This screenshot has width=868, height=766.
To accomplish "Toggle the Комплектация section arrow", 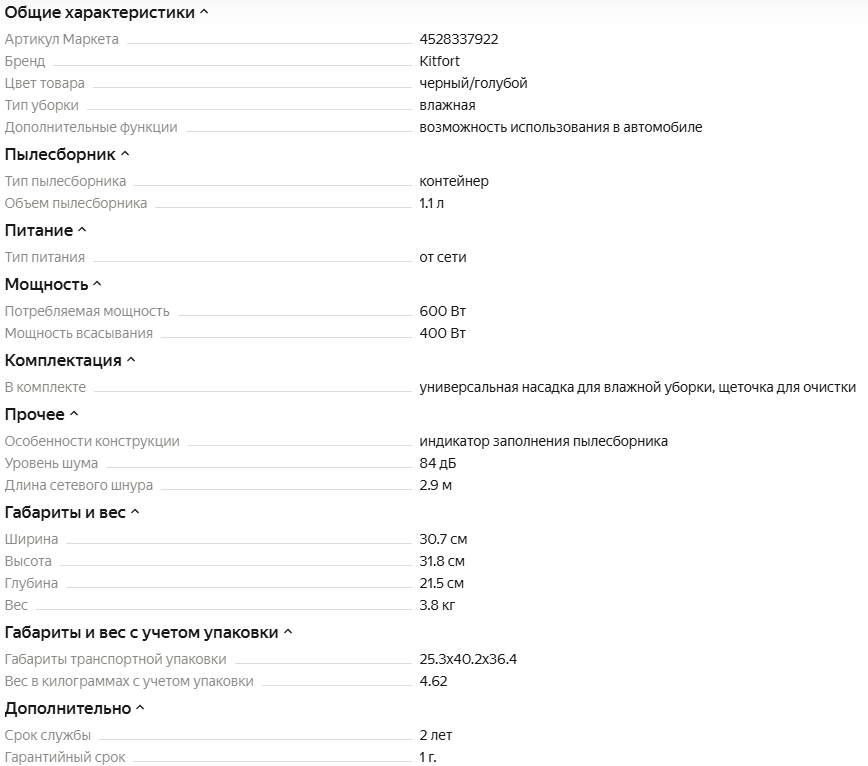I will tap(131, 360).
